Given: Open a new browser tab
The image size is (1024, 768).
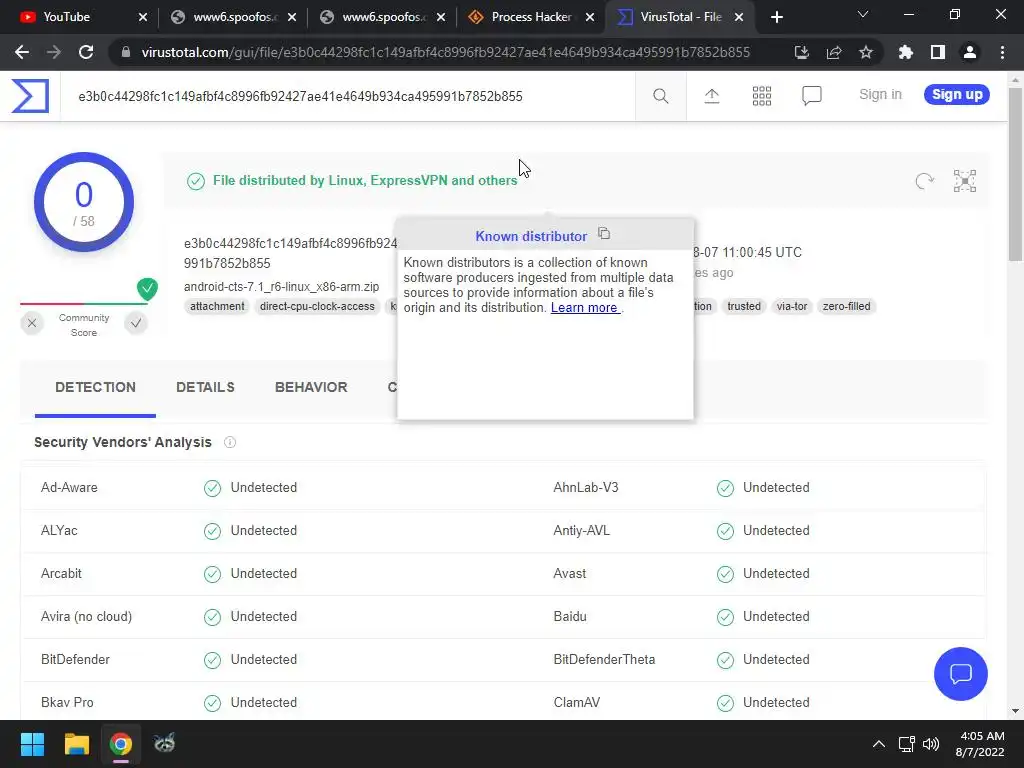Looking at the screenshot, I should pyautogui.click(x=776, y=17).
